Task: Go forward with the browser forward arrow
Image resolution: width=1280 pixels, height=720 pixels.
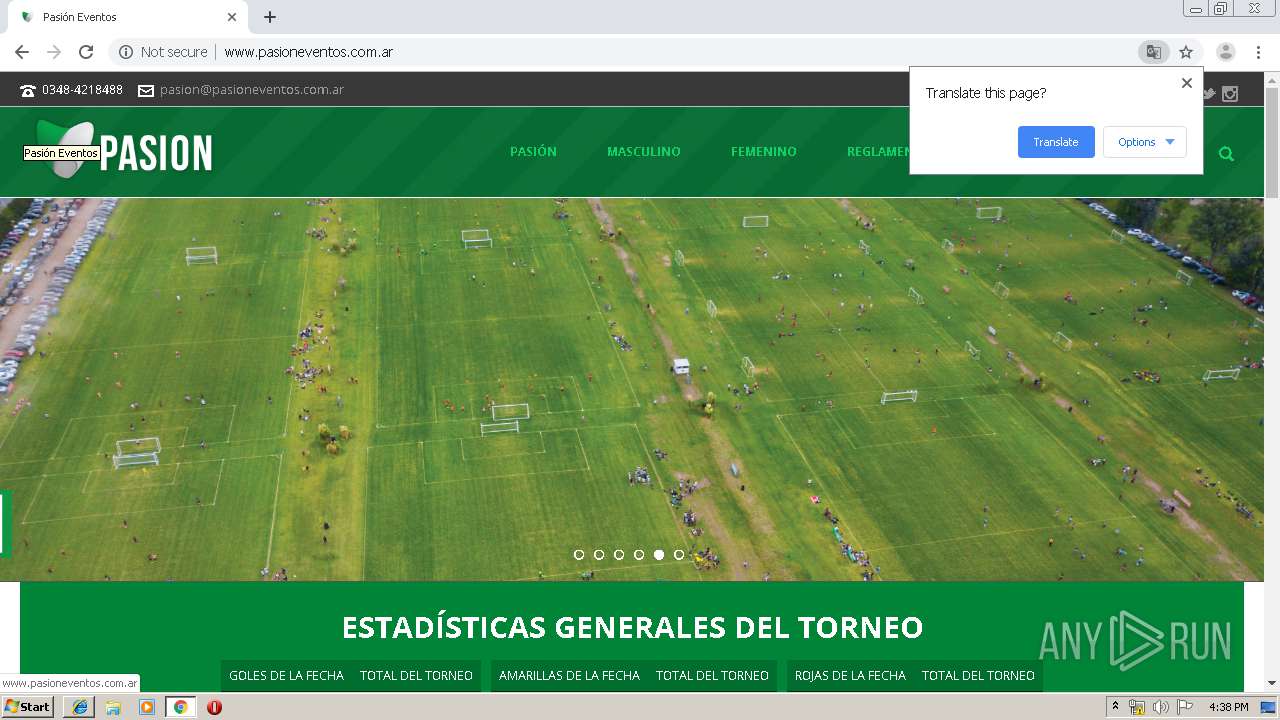Action: pyautogui.click(x=54, y=52)
